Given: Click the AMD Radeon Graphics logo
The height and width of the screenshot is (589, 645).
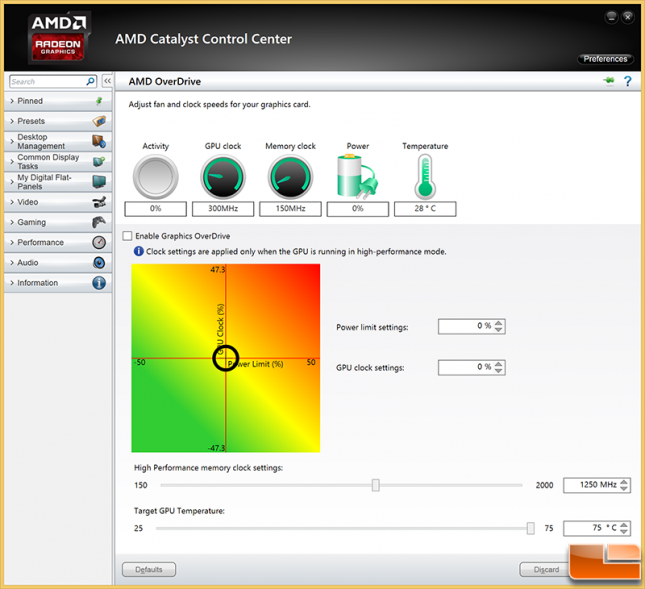Looking at the screenshot, I should click(58, 38).
